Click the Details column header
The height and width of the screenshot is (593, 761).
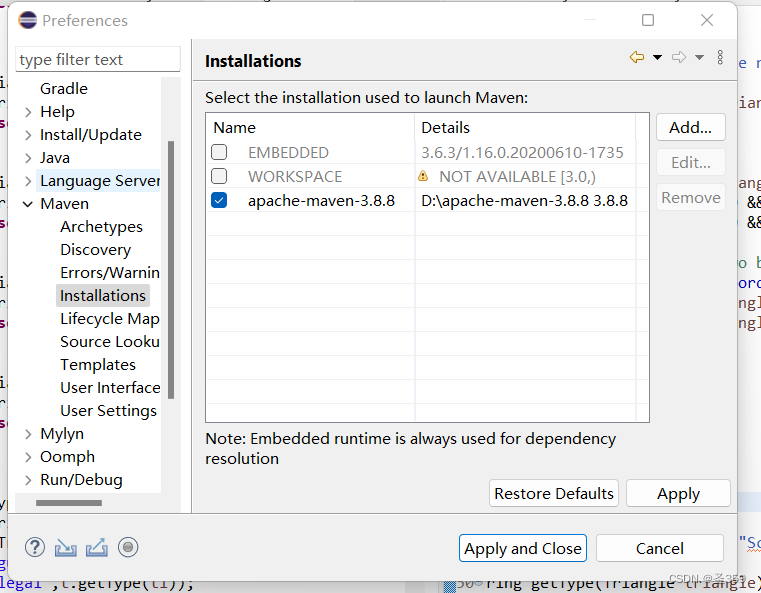(525, 128)
